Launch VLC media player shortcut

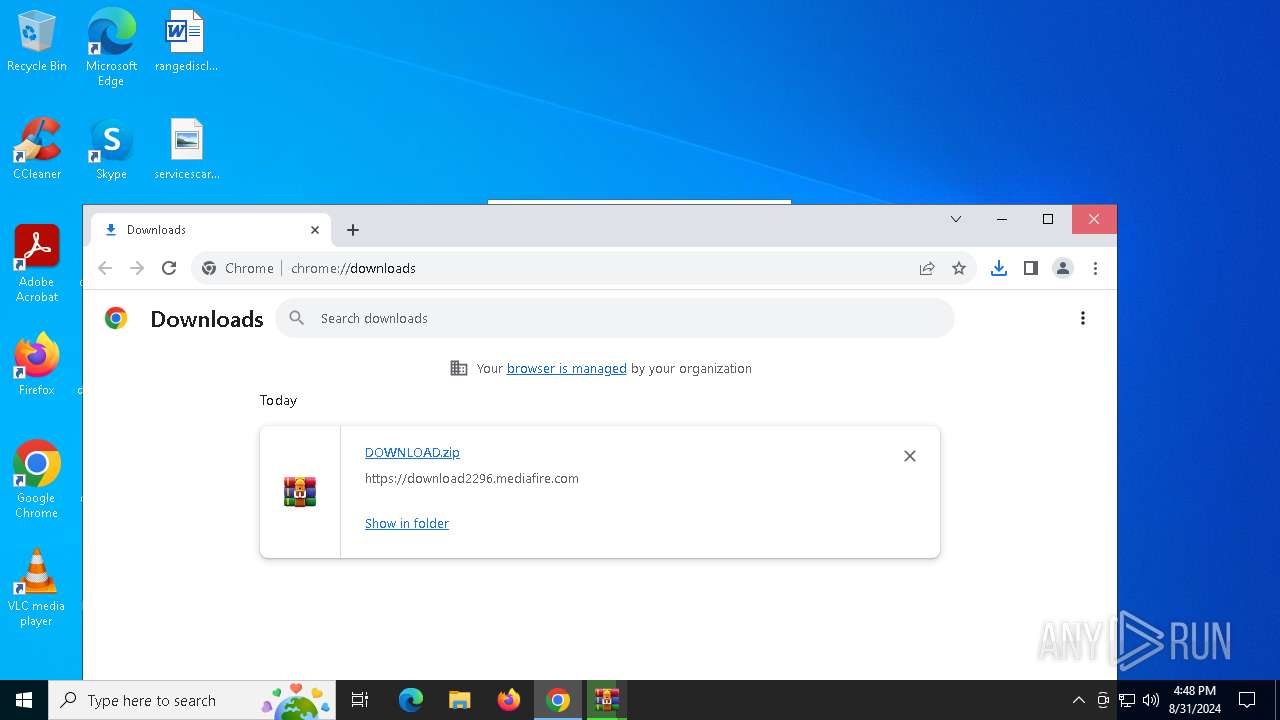point(37,588)
